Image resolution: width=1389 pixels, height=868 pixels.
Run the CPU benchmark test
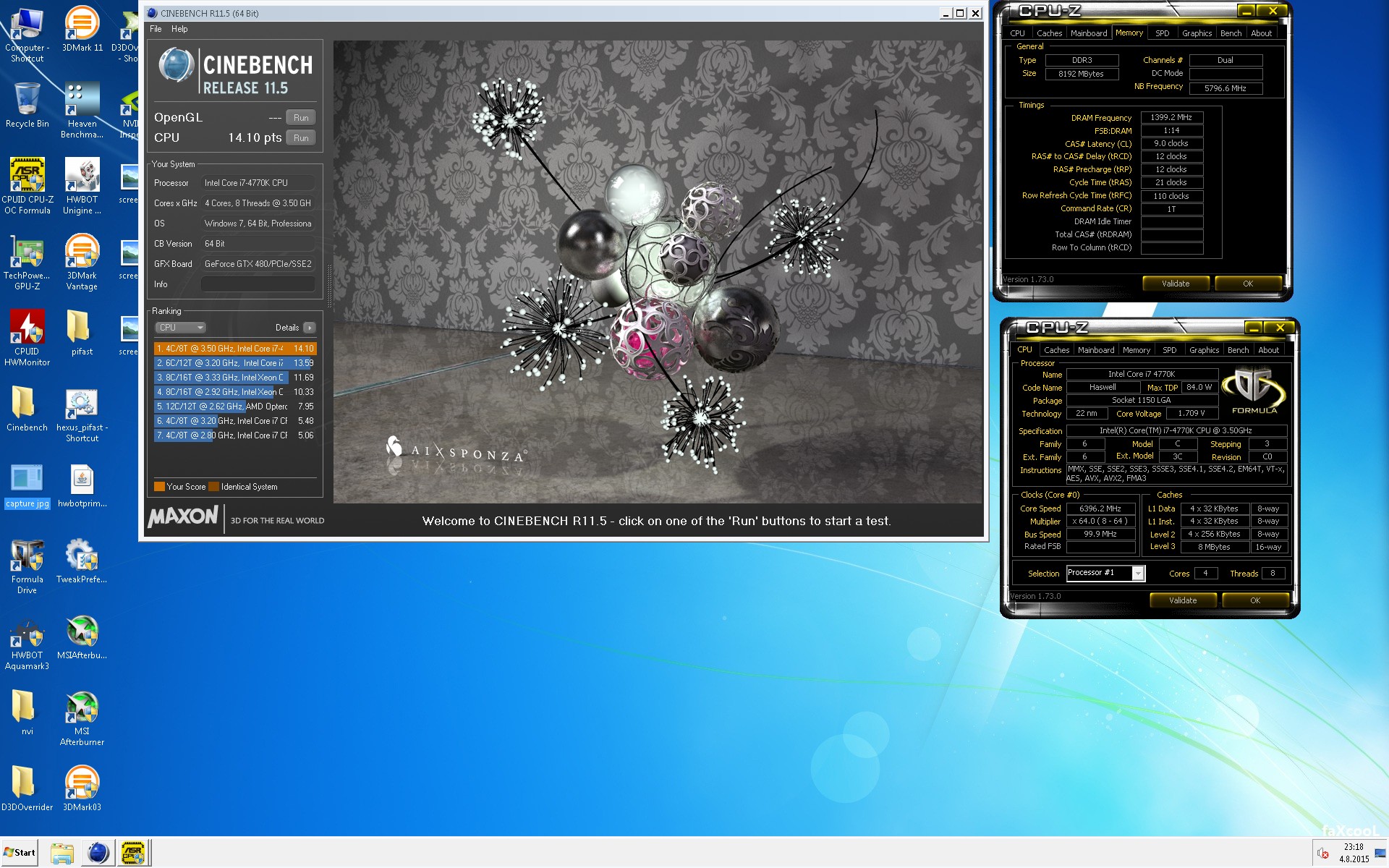pyautogui.click(x=301, y=138)
